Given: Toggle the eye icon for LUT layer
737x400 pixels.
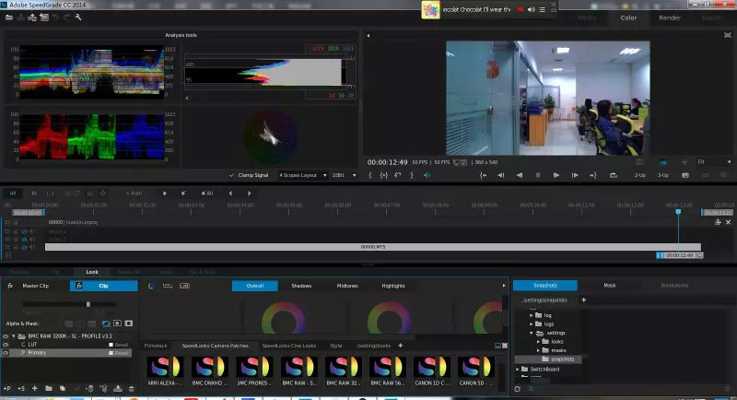Looking at the screenshot, I should point(7,344).
